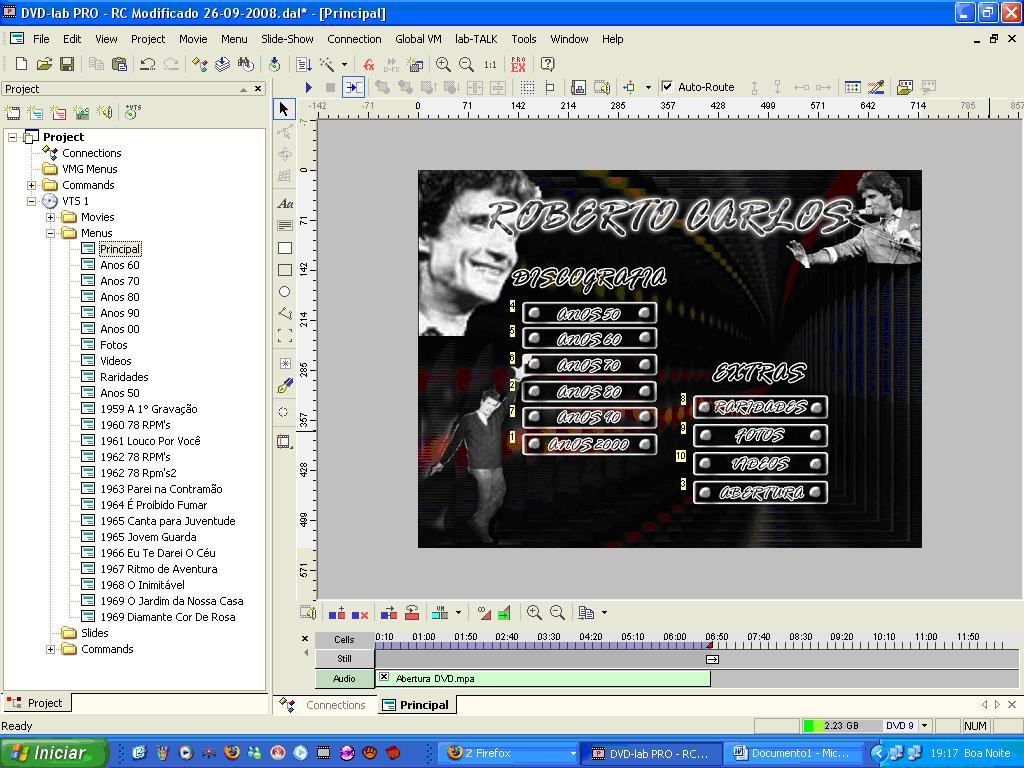Image resolution: width=1024 pixels, height=768 pixels.
Task: Toggle the Auto-Route checkbox
Action: tap(667, 86)
